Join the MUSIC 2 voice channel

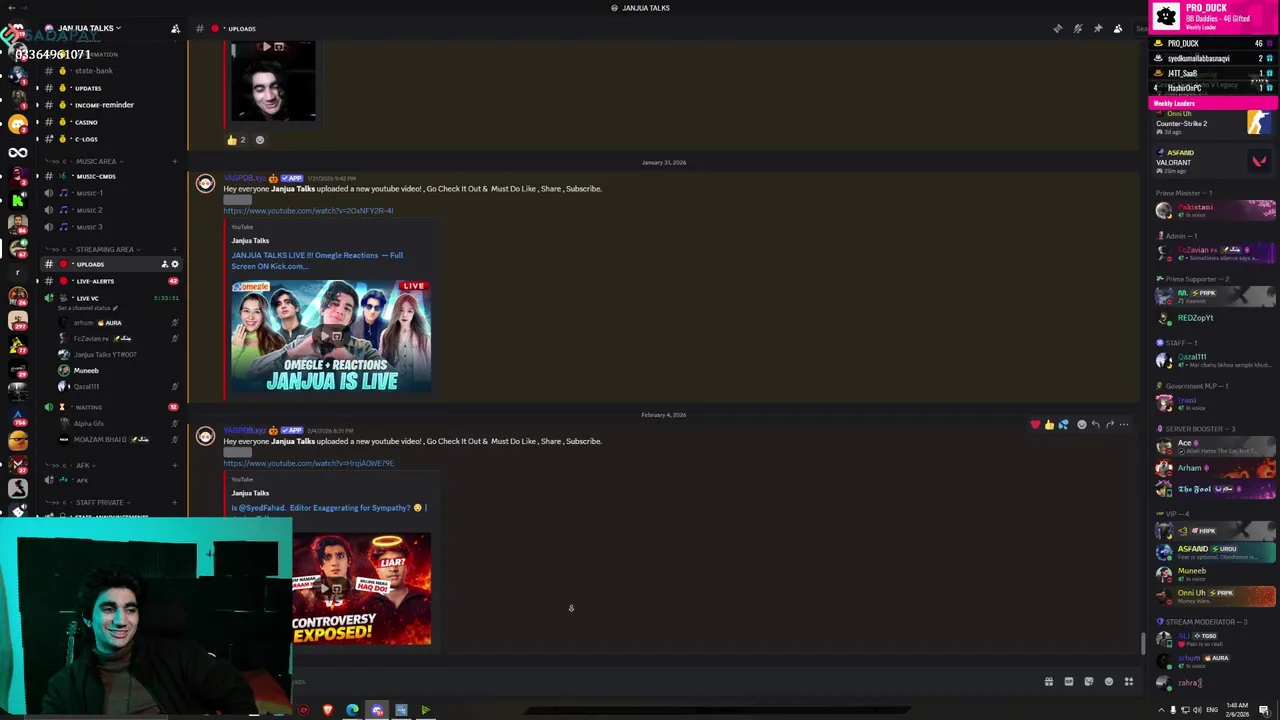90,210
